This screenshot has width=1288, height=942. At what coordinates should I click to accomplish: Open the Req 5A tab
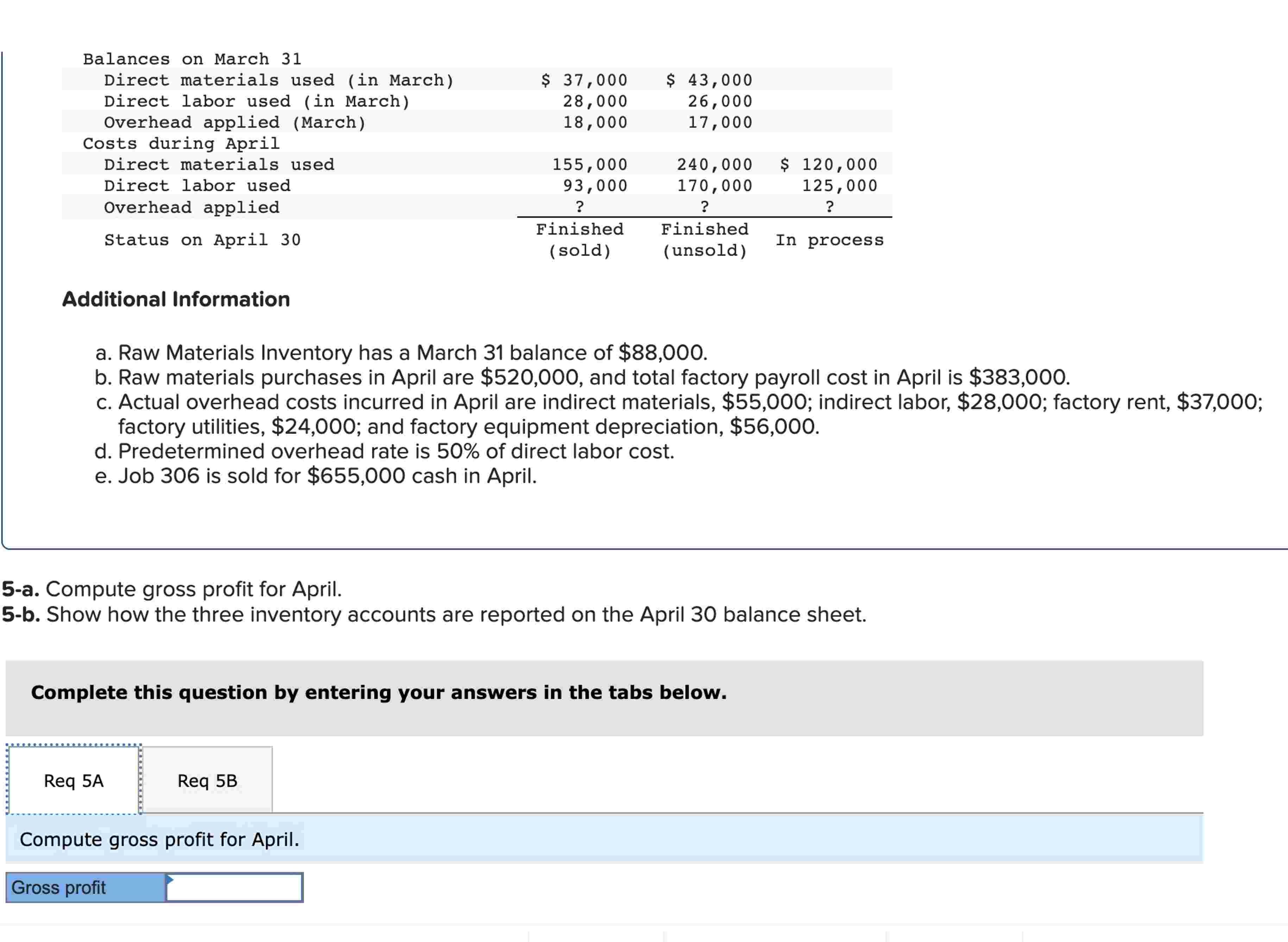coord(74,780)
